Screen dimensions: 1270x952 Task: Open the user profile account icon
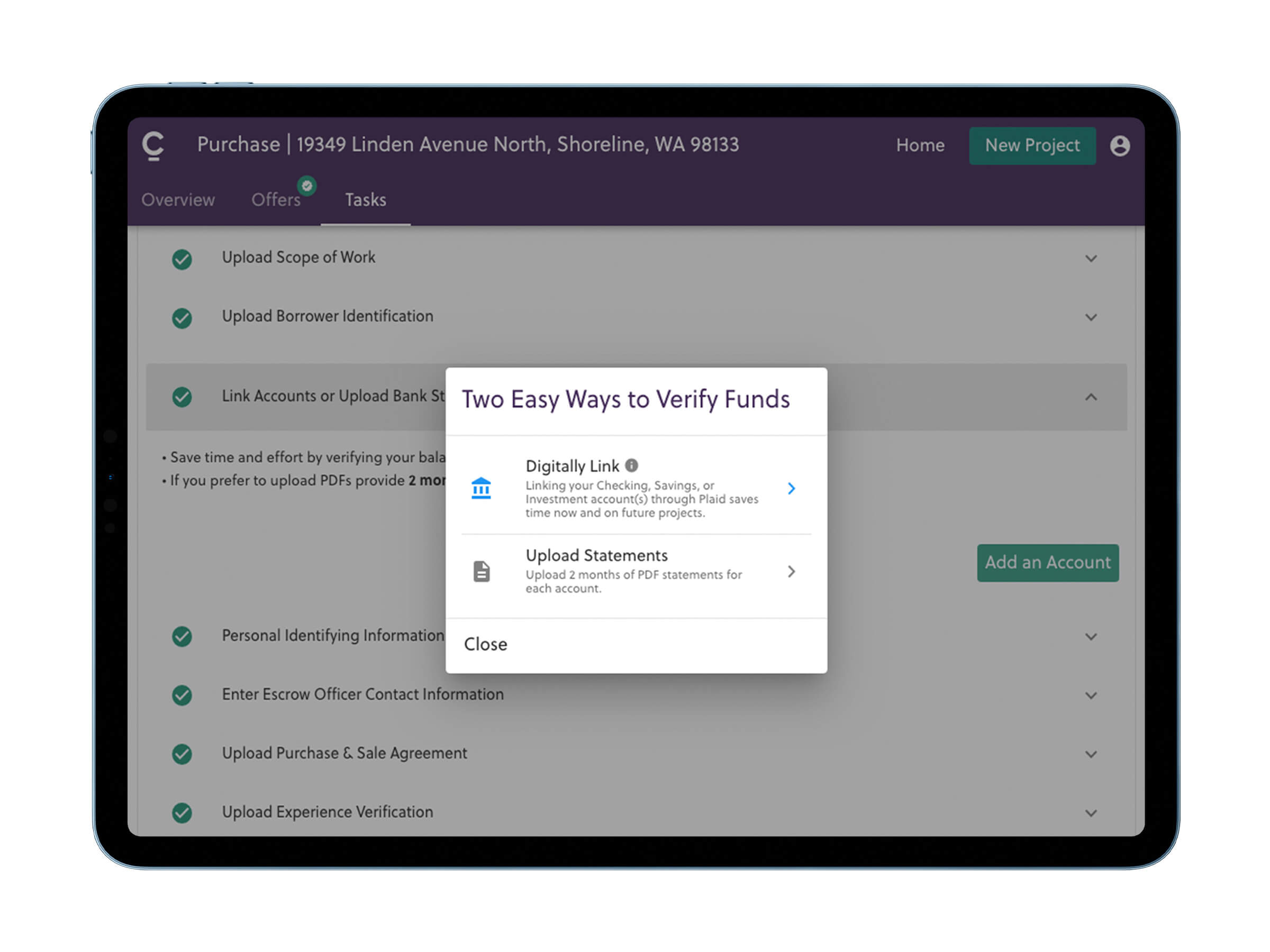[1119, 146]
